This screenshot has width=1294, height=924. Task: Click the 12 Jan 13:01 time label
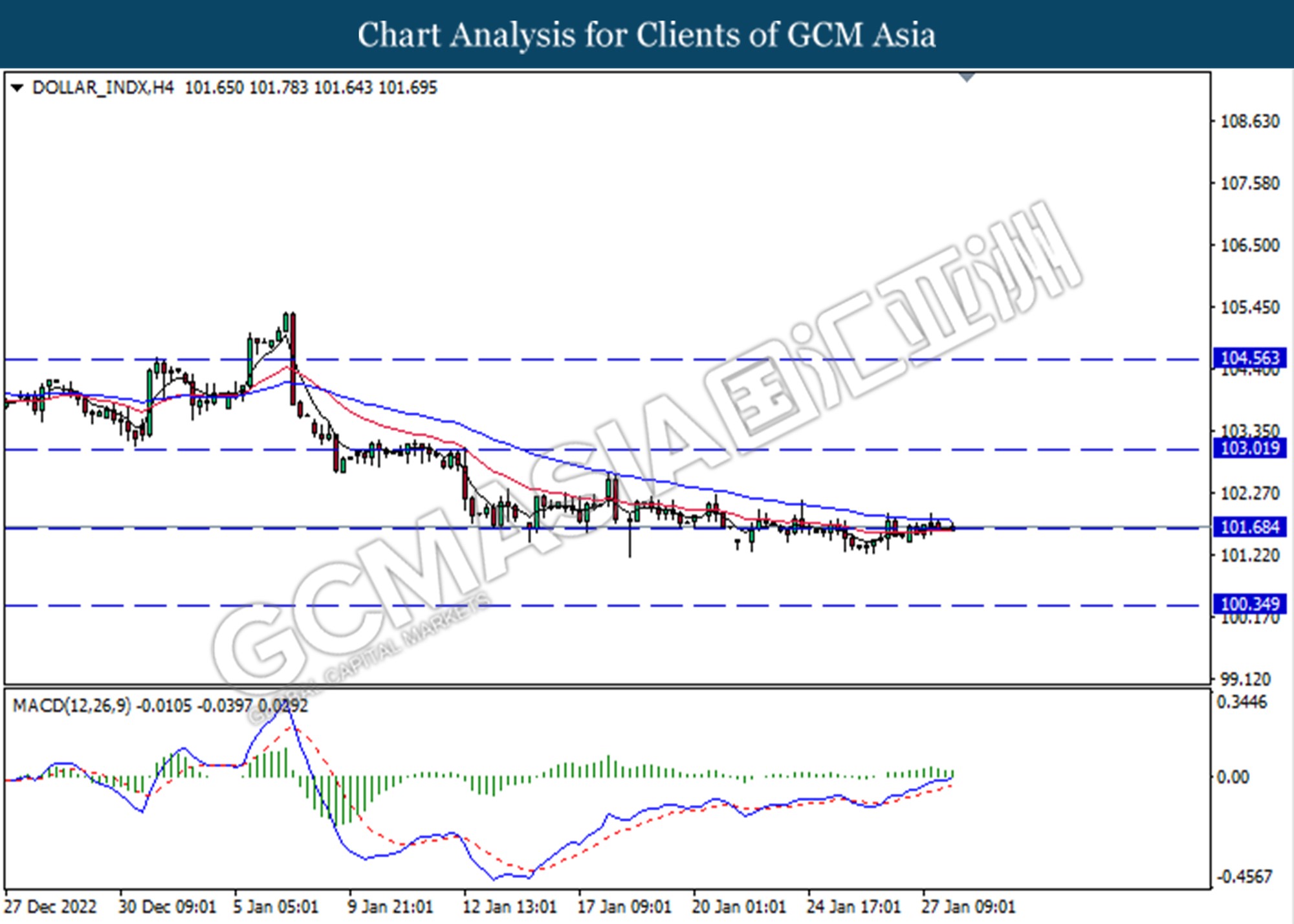point(509,907)
